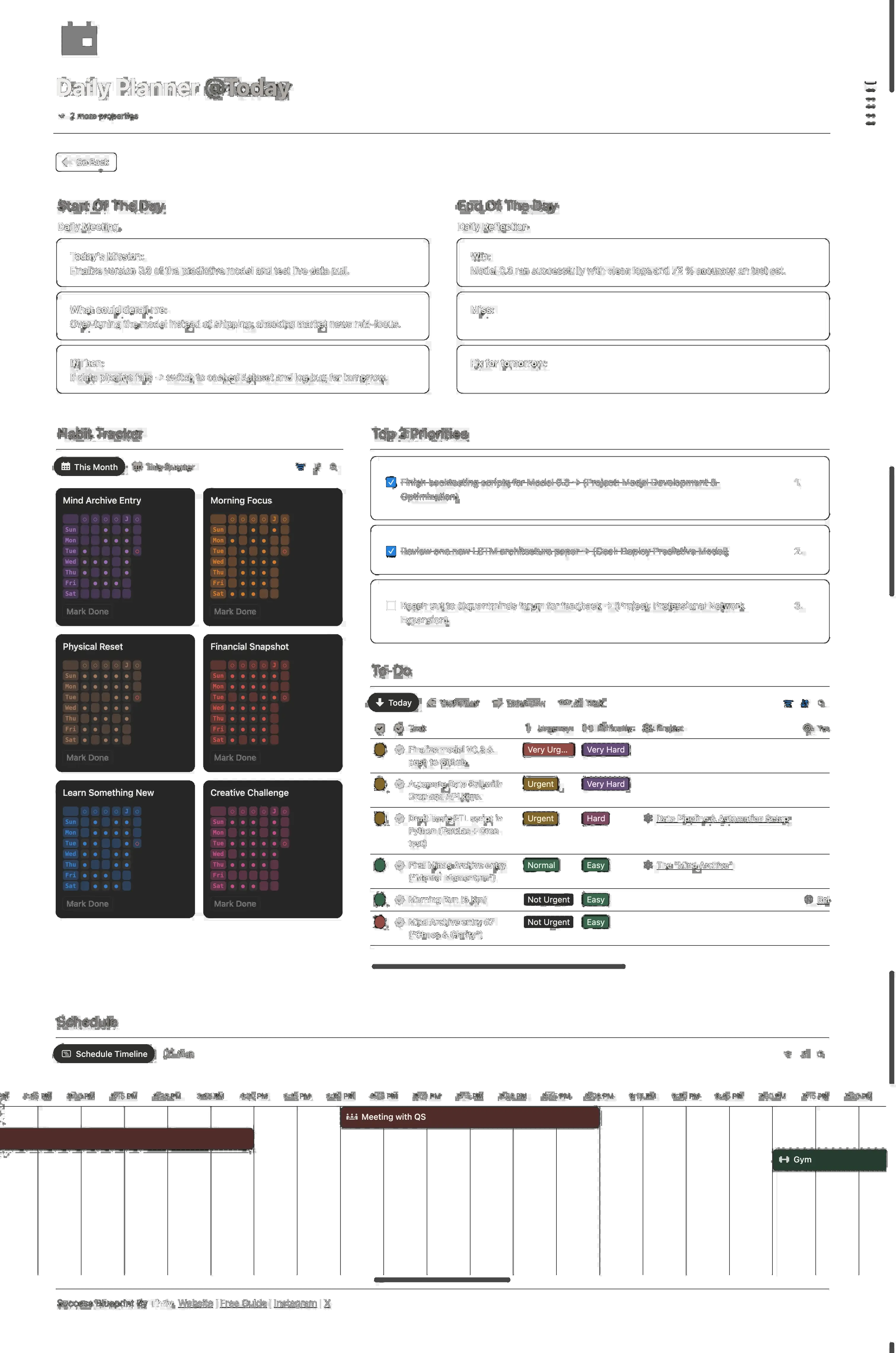Click the filter icon above the To-Do list
The height and width of the screenshot is (1353, 896).
788,704
